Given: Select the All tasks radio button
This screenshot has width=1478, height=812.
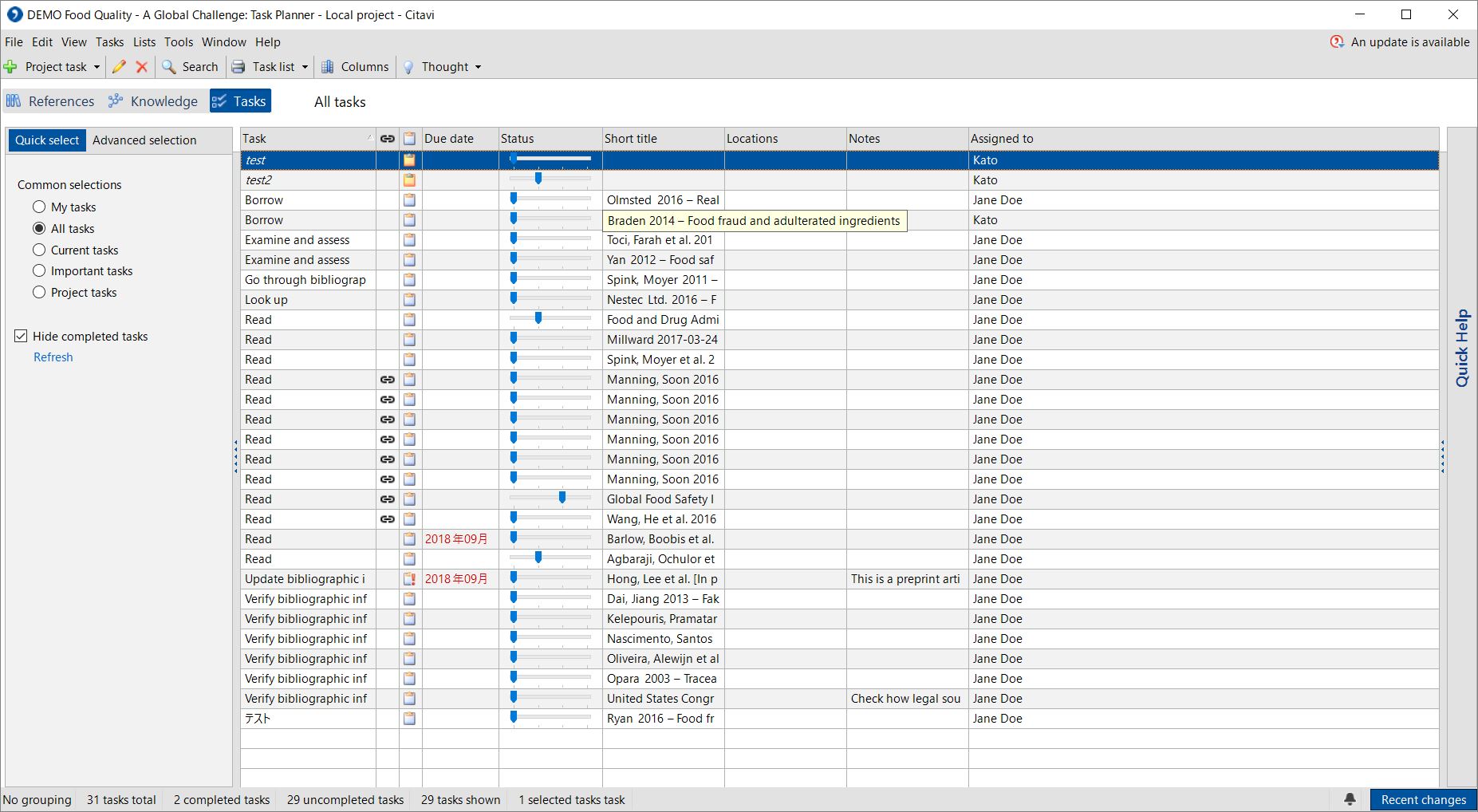Looking at the screenshot, I should [x=39, y=229].
